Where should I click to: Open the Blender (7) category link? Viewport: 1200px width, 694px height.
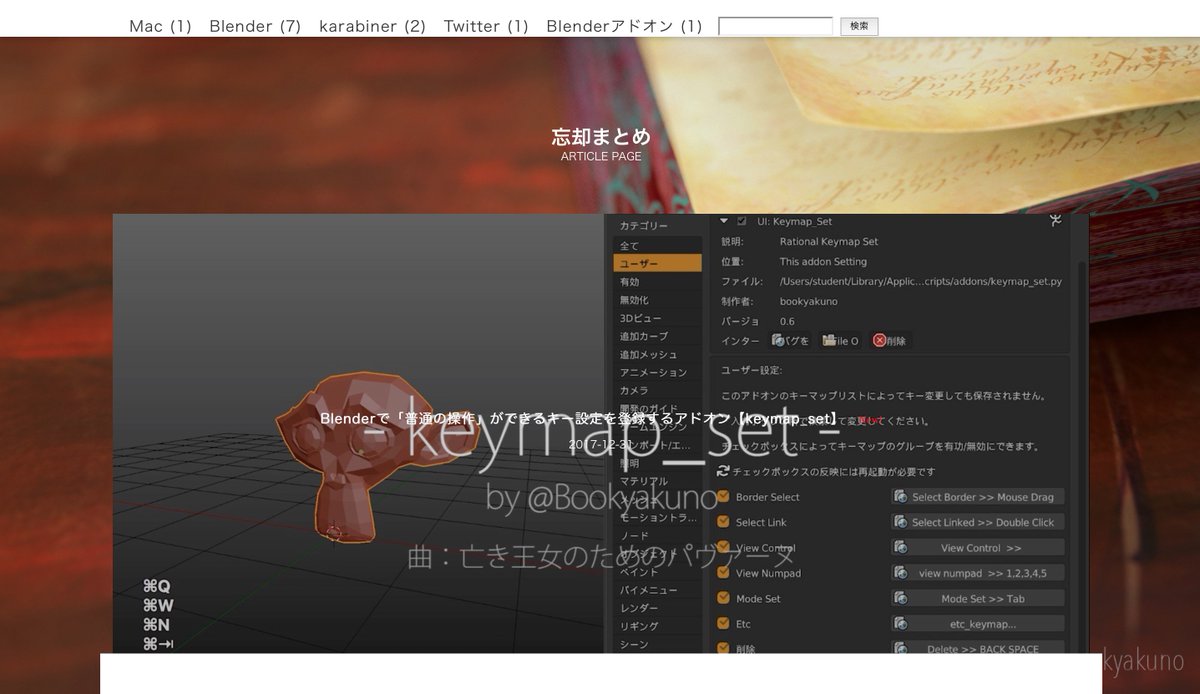point(255,26)
